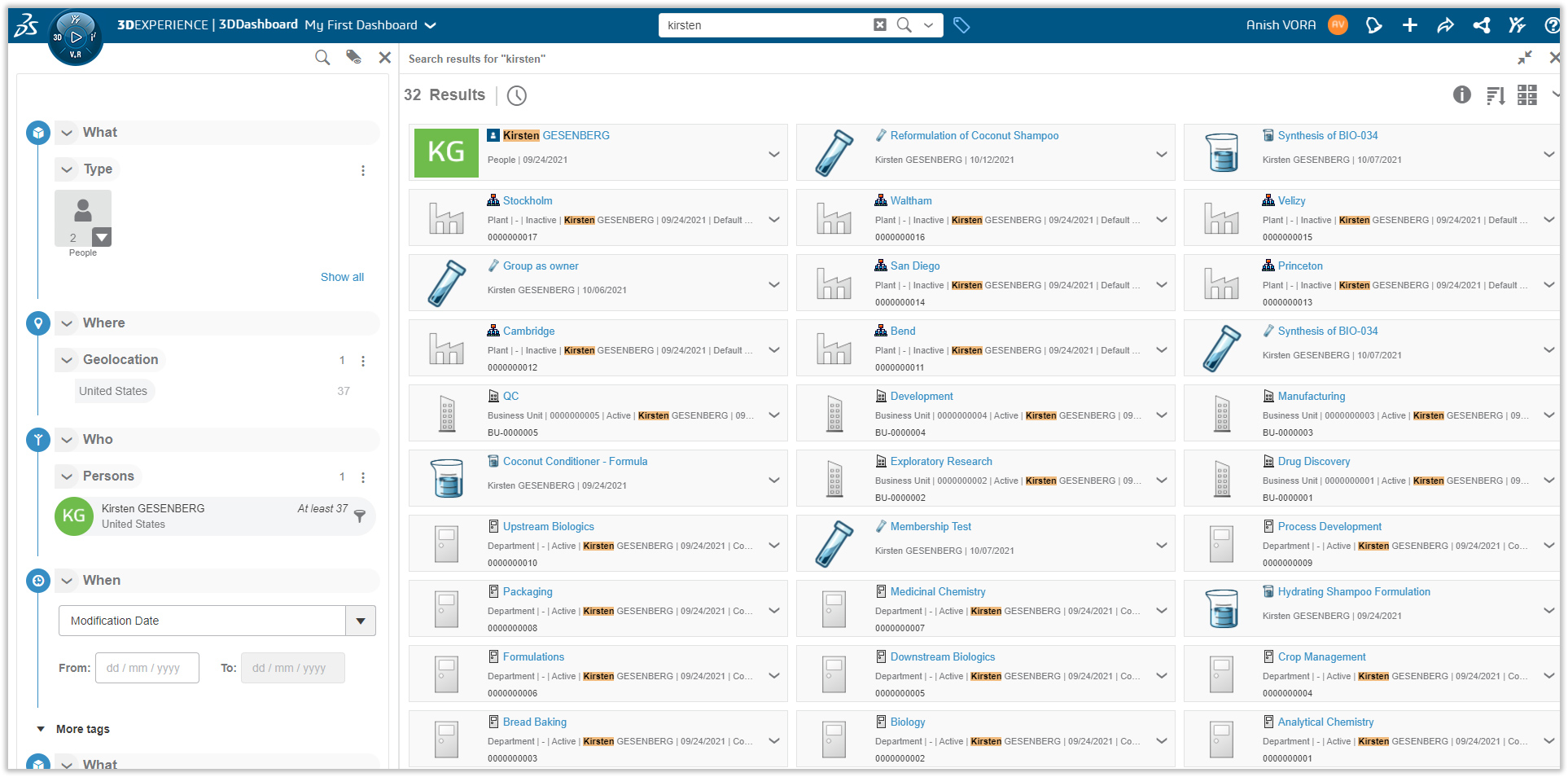1568x777 pixels.
Task: Expand Group as owner result chevron
Action: (x=774, y=284)
